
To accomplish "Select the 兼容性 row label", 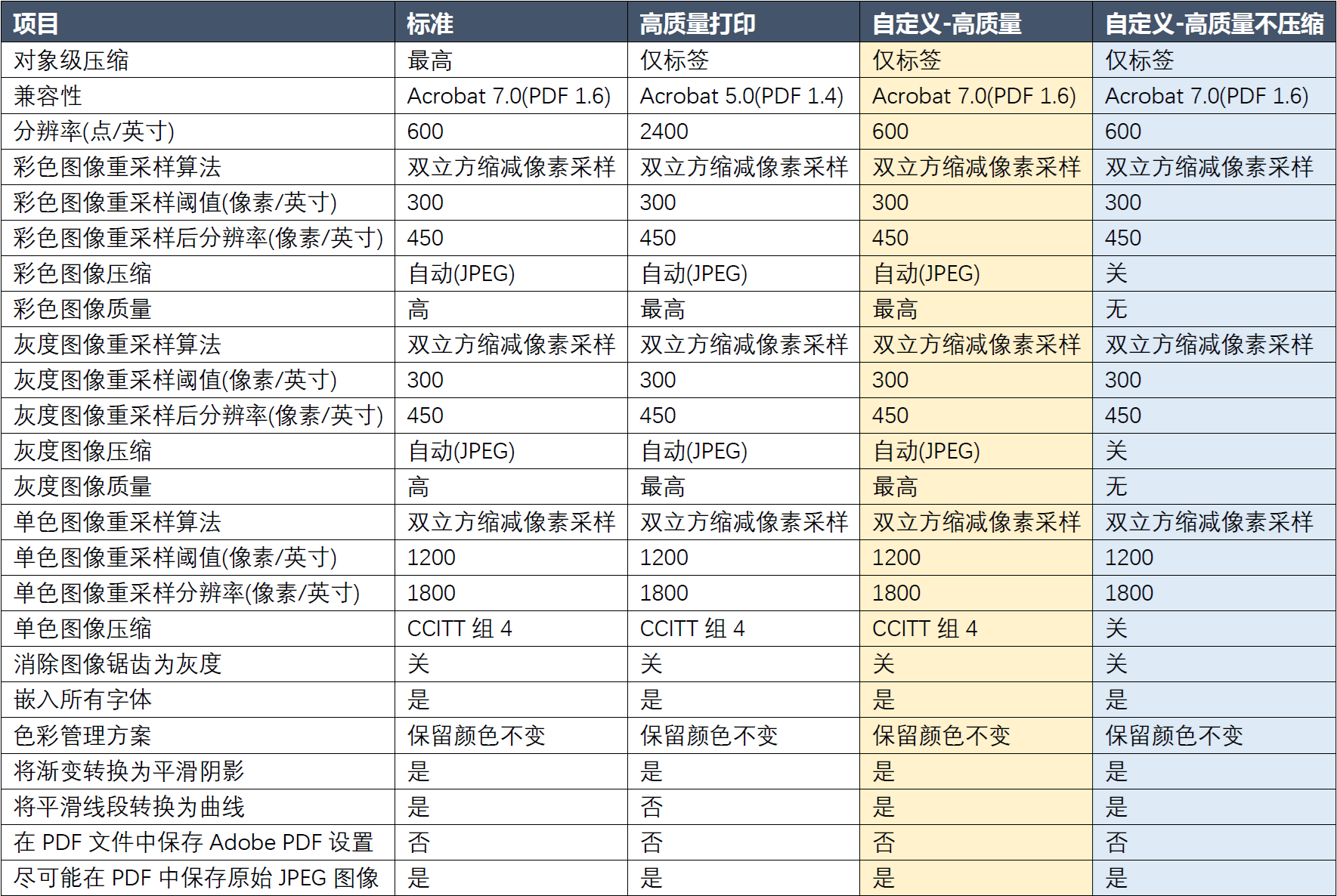I will [48, 96].
